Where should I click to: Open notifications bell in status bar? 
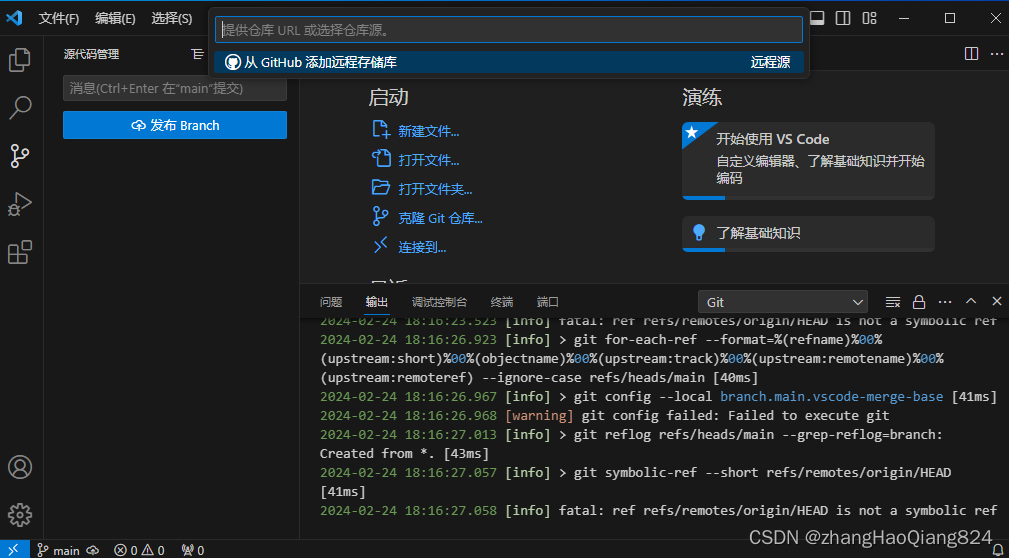coord(997,550)
